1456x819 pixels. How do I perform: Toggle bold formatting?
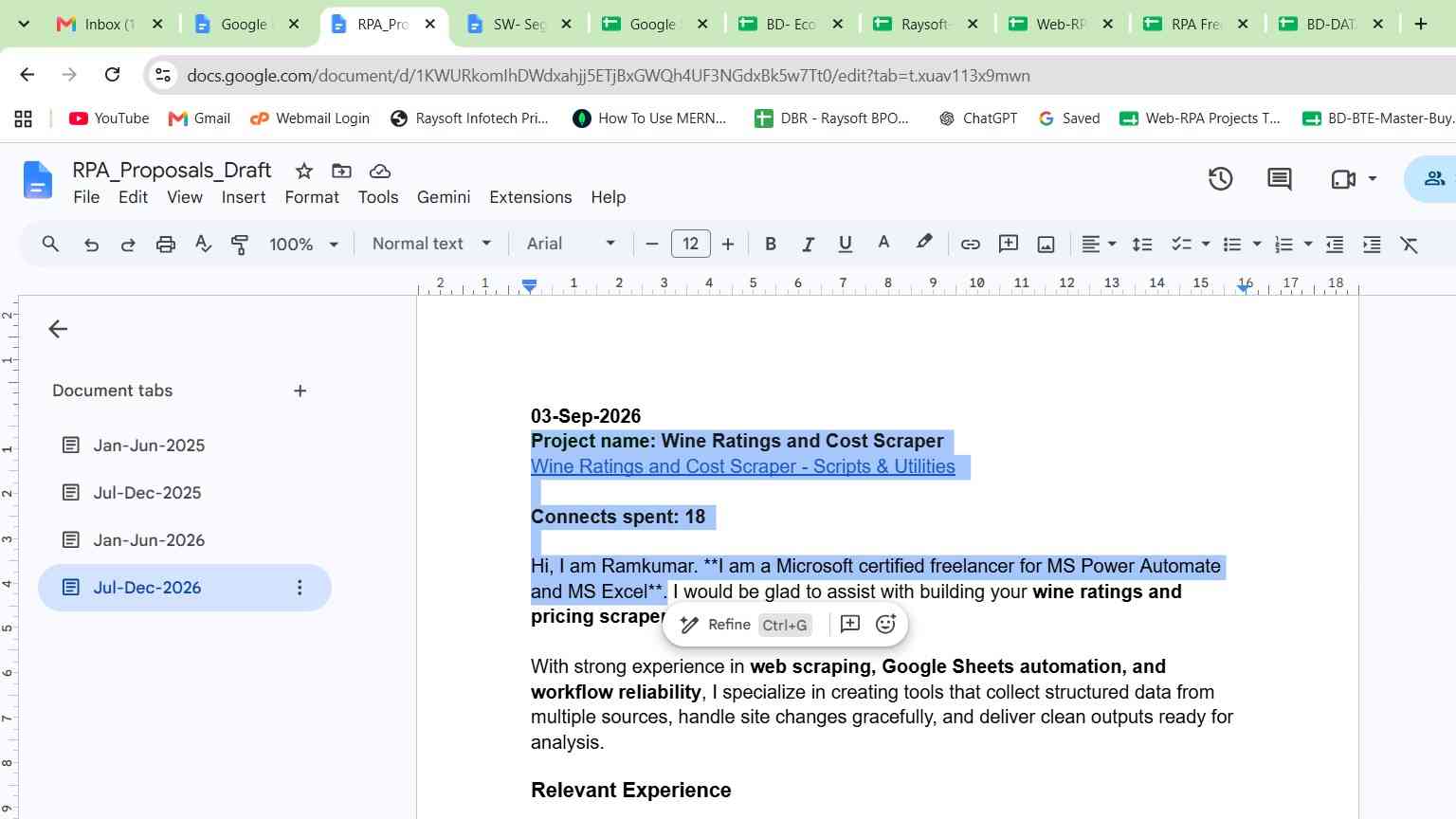[x=771, y=244]
